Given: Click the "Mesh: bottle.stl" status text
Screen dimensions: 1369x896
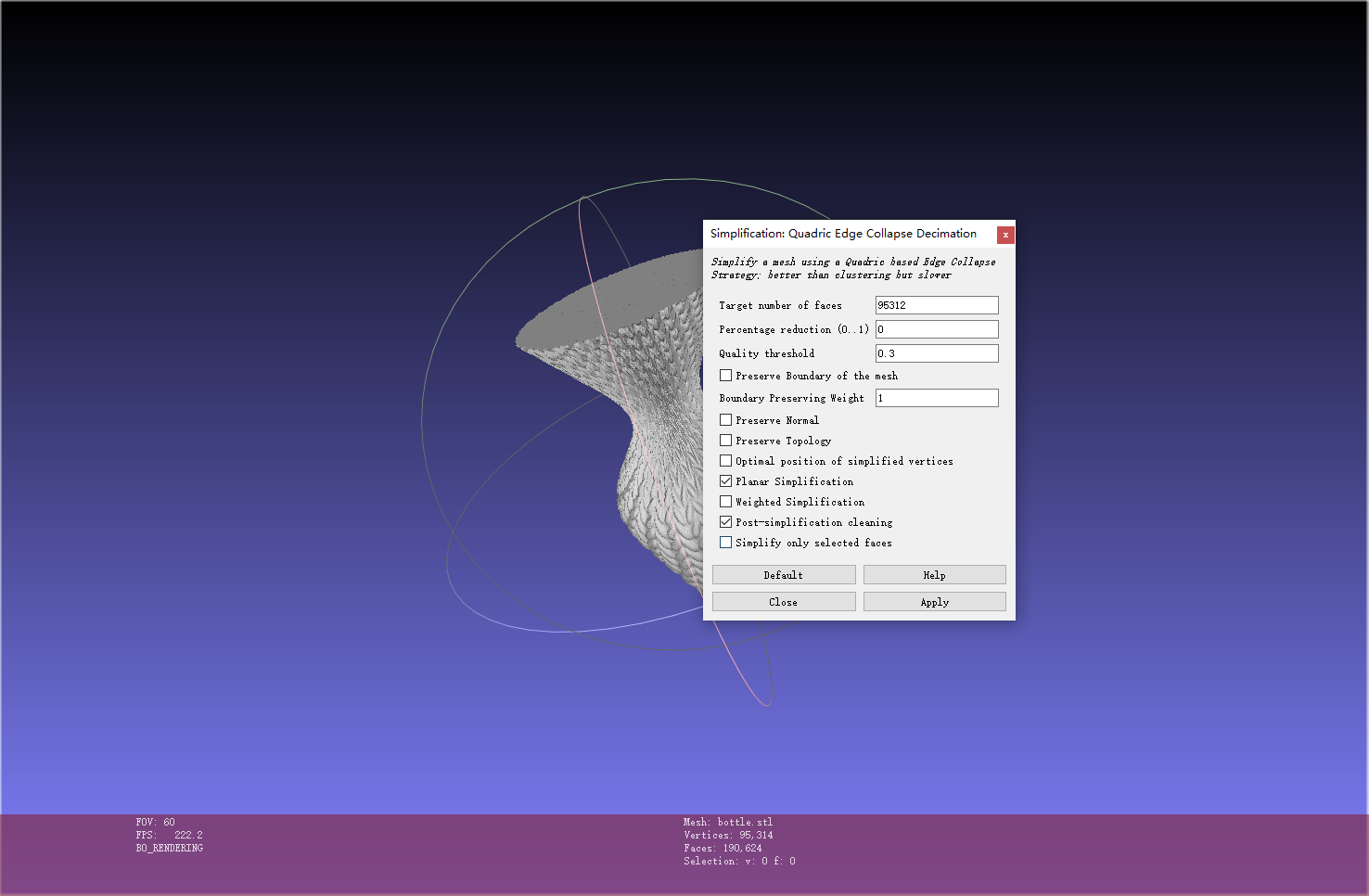Looking at the screenshot, I should [x=728, y=822].
